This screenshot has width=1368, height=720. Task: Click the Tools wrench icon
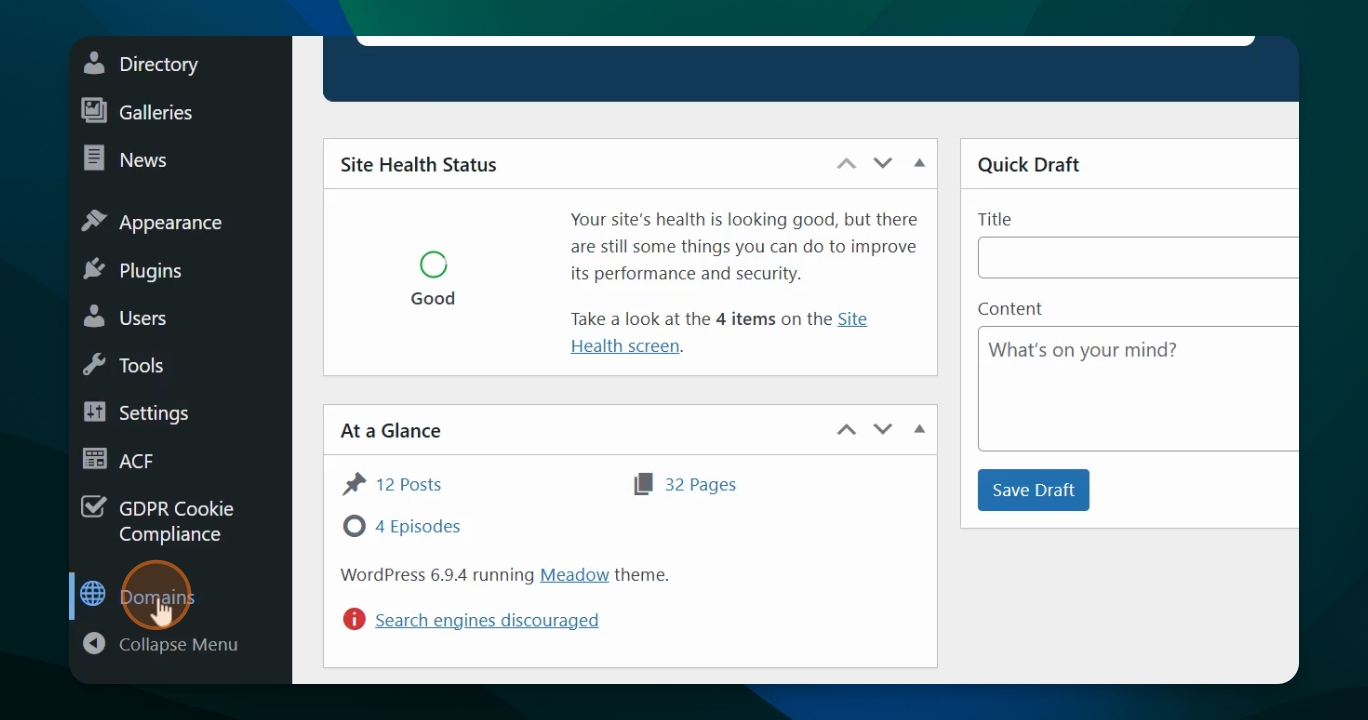coord(94,365)
